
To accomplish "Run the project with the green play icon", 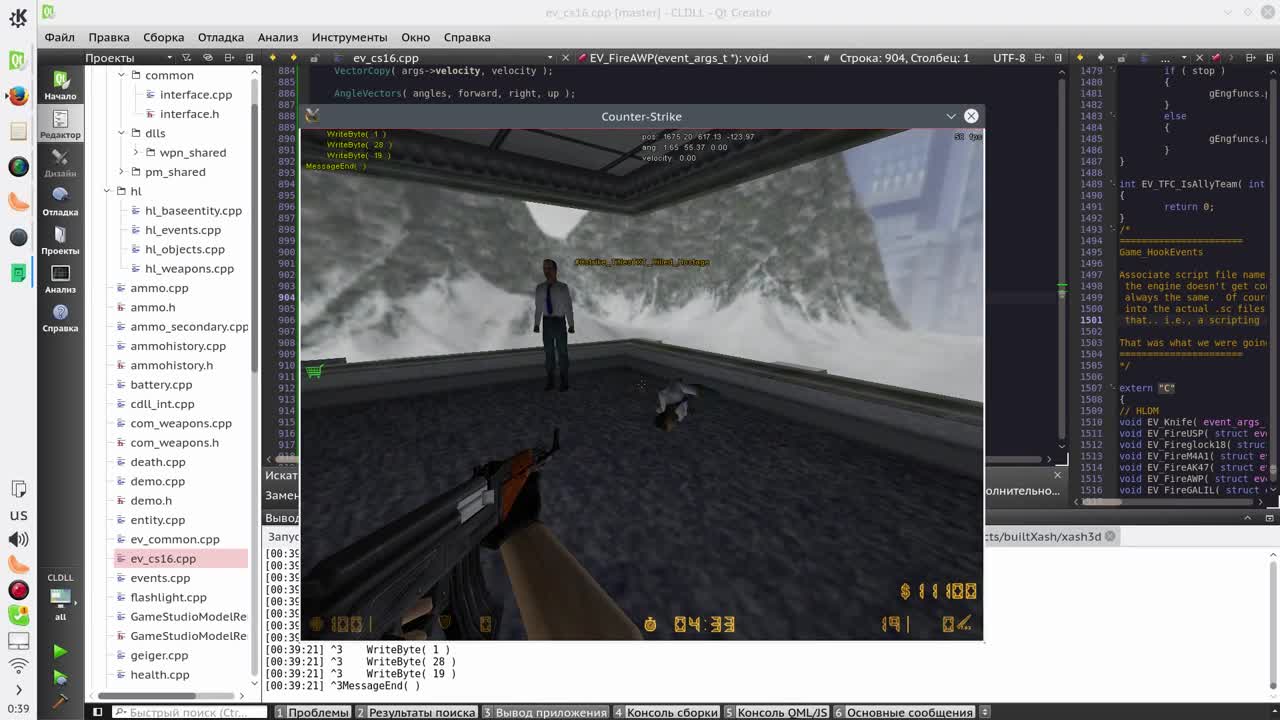I will click(59, 651).
